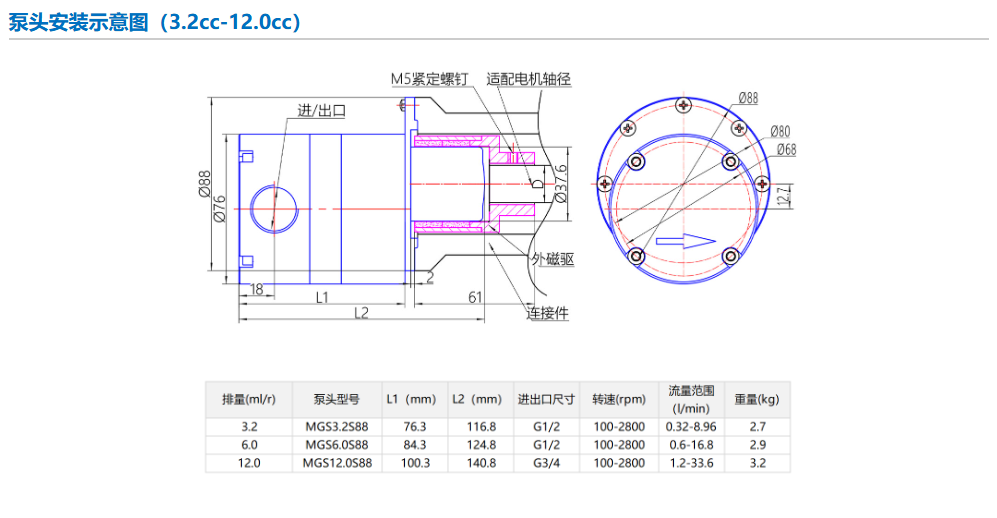Select the G3/4 port size cell
Screen dimensions: 997x518
(x=546, y=463)
